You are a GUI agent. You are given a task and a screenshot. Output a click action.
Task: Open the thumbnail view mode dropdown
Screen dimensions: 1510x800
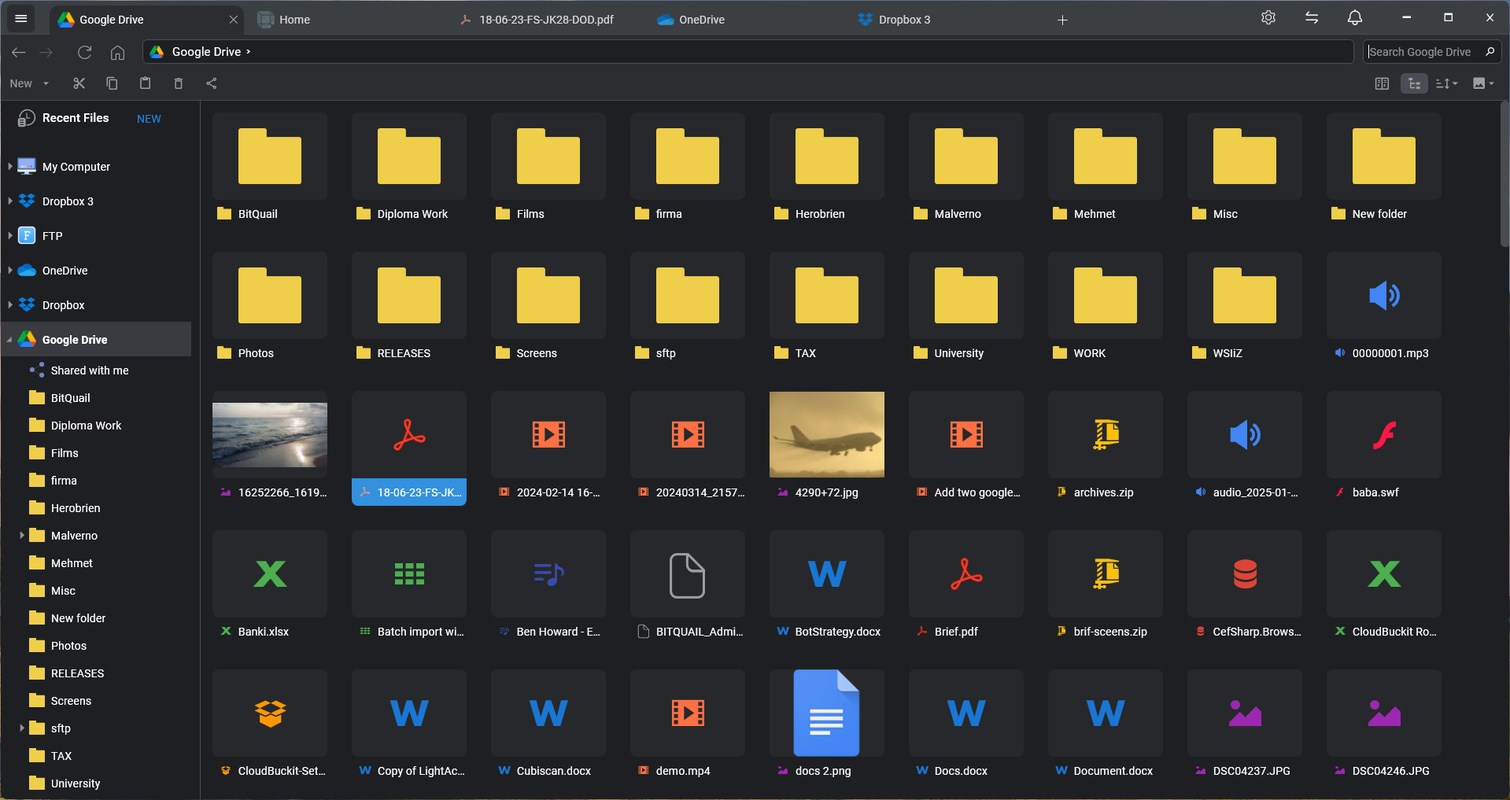pos(1483,83)
